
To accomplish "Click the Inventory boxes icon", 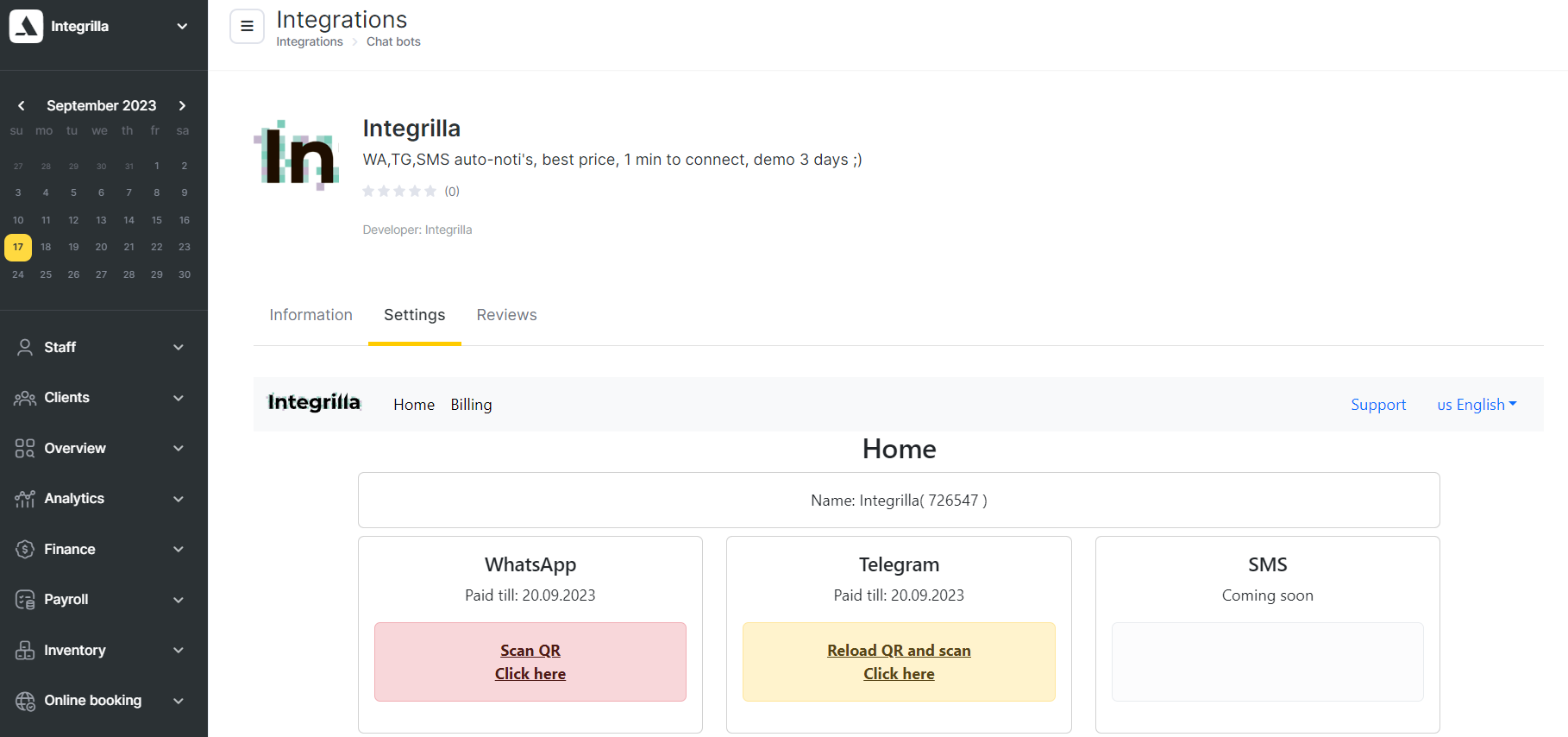I will 25,650.
